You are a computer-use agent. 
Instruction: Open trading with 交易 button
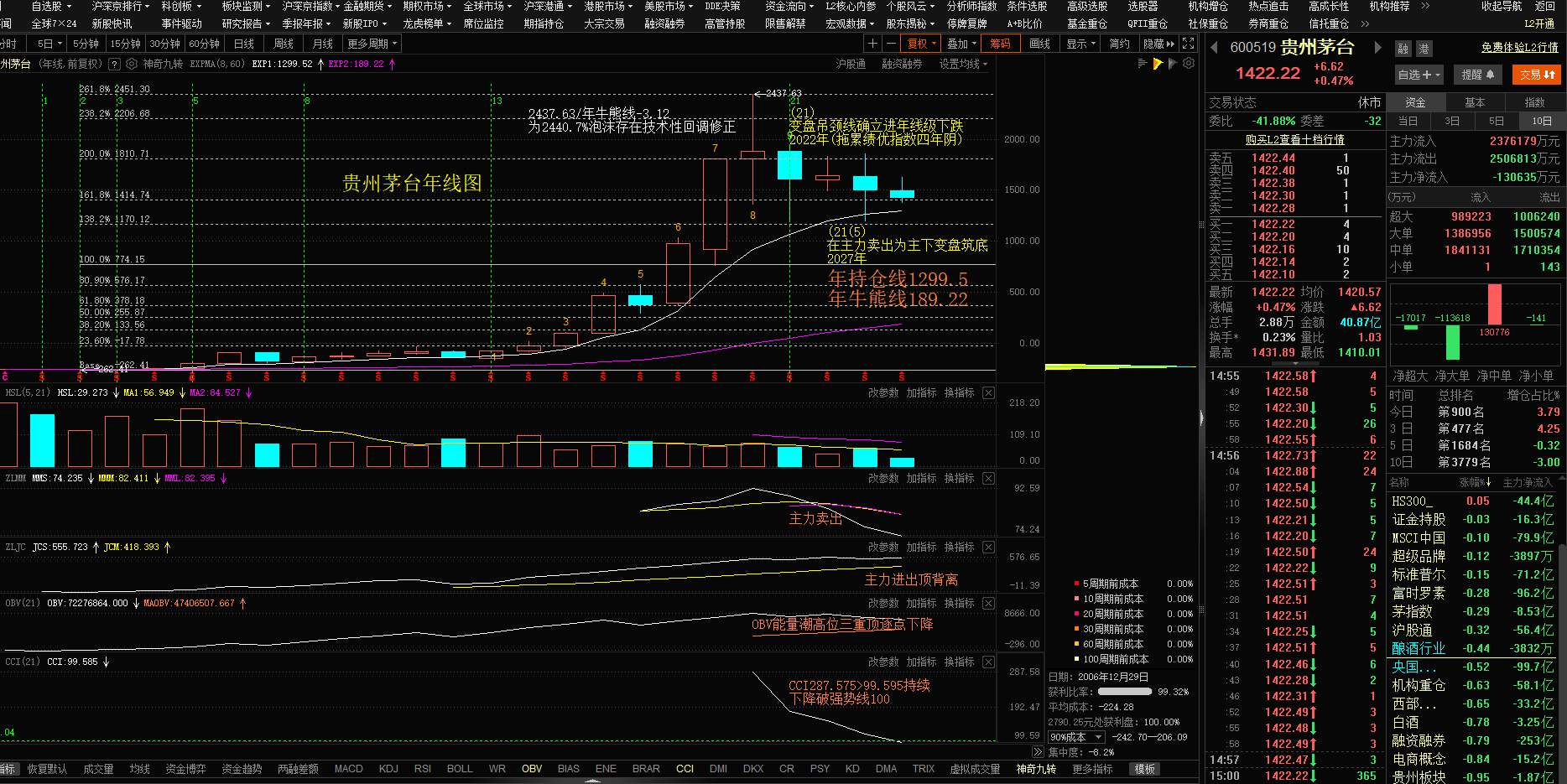click(x=1538, y=75)
